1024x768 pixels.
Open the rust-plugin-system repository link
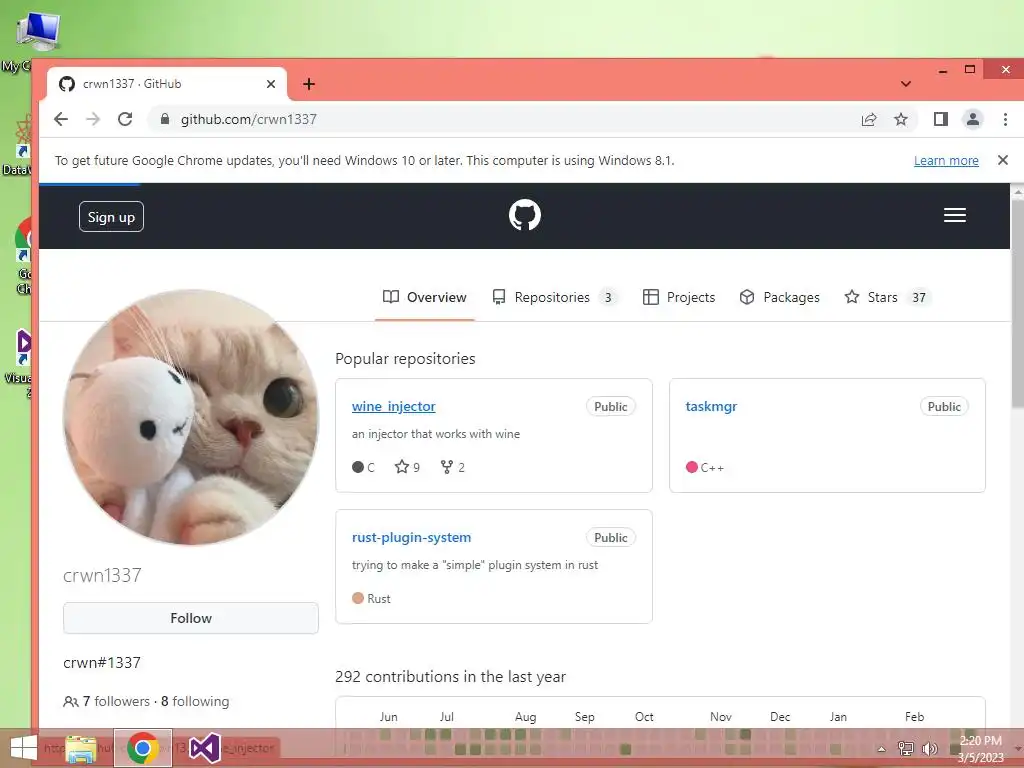[411, 537]
